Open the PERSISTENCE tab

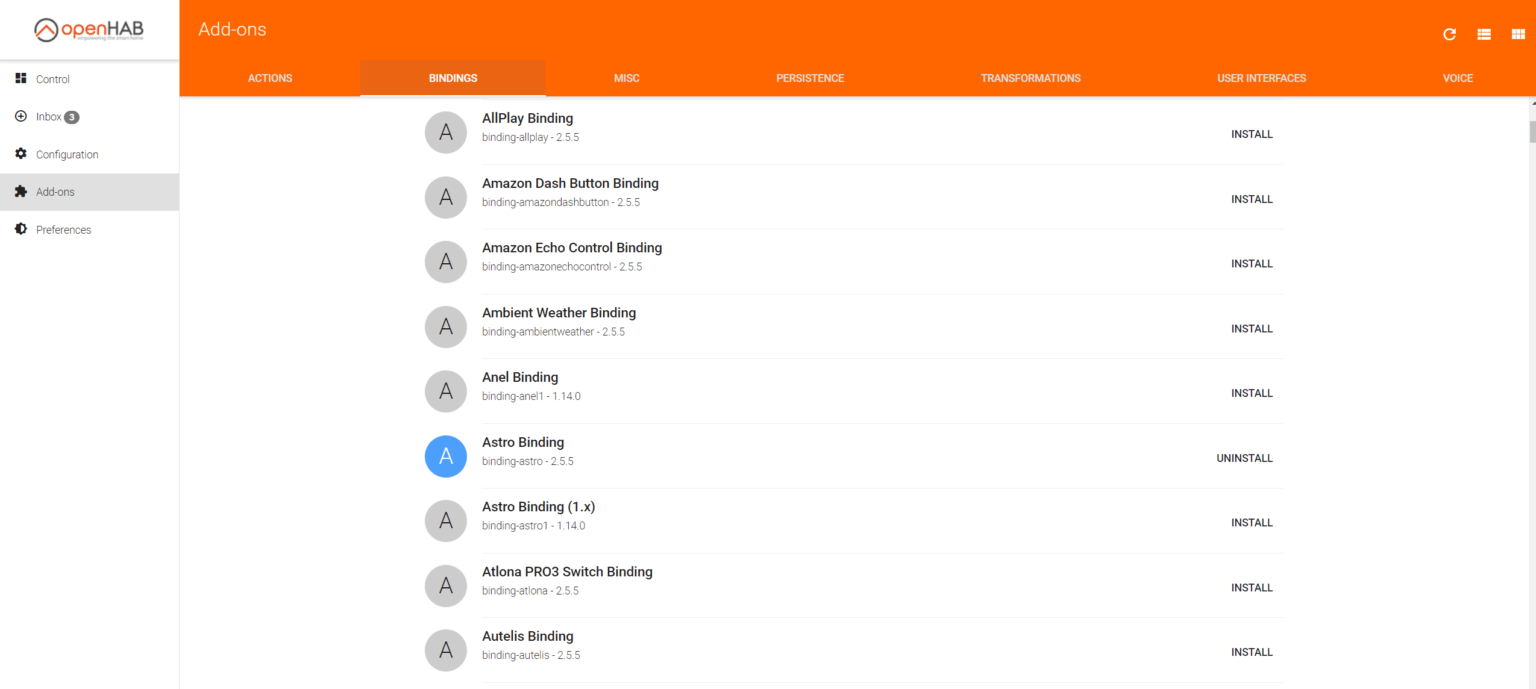[x=810, y=77]
